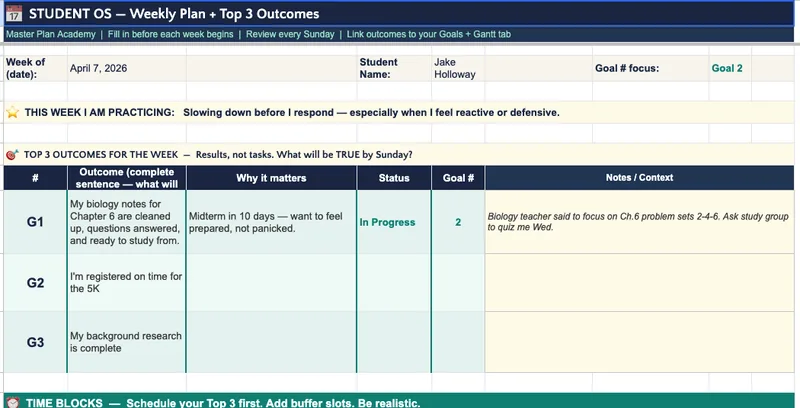Click the 'Slowing down before I respond' practice text
The image size is (800, 408).
371,113
